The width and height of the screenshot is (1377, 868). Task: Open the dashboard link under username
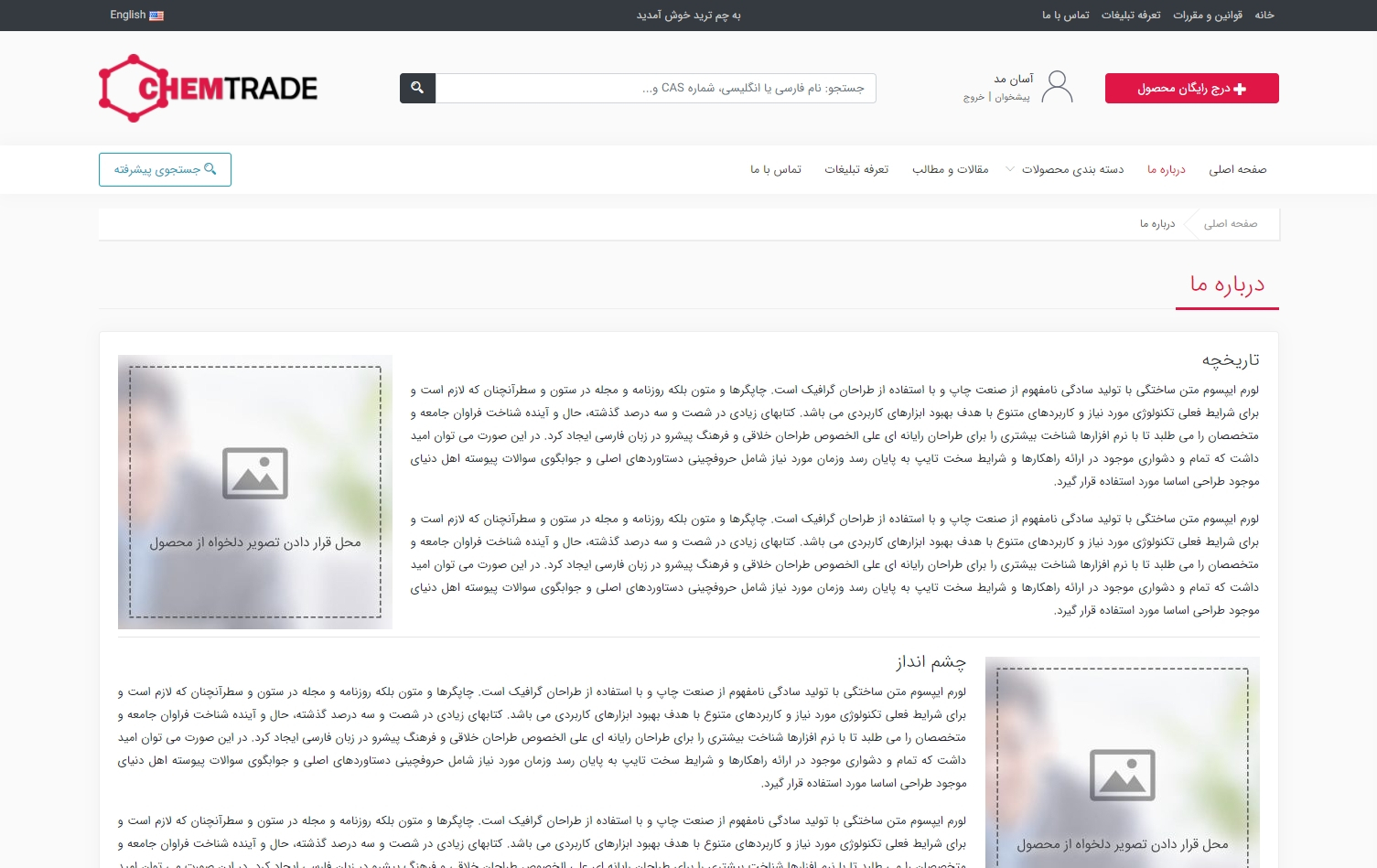point(1012,97)
